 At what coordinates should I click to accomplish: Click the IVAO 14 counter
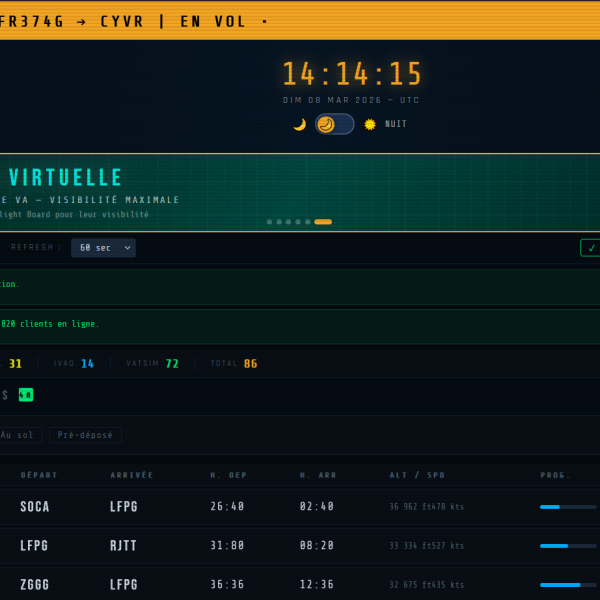[74, 364]
